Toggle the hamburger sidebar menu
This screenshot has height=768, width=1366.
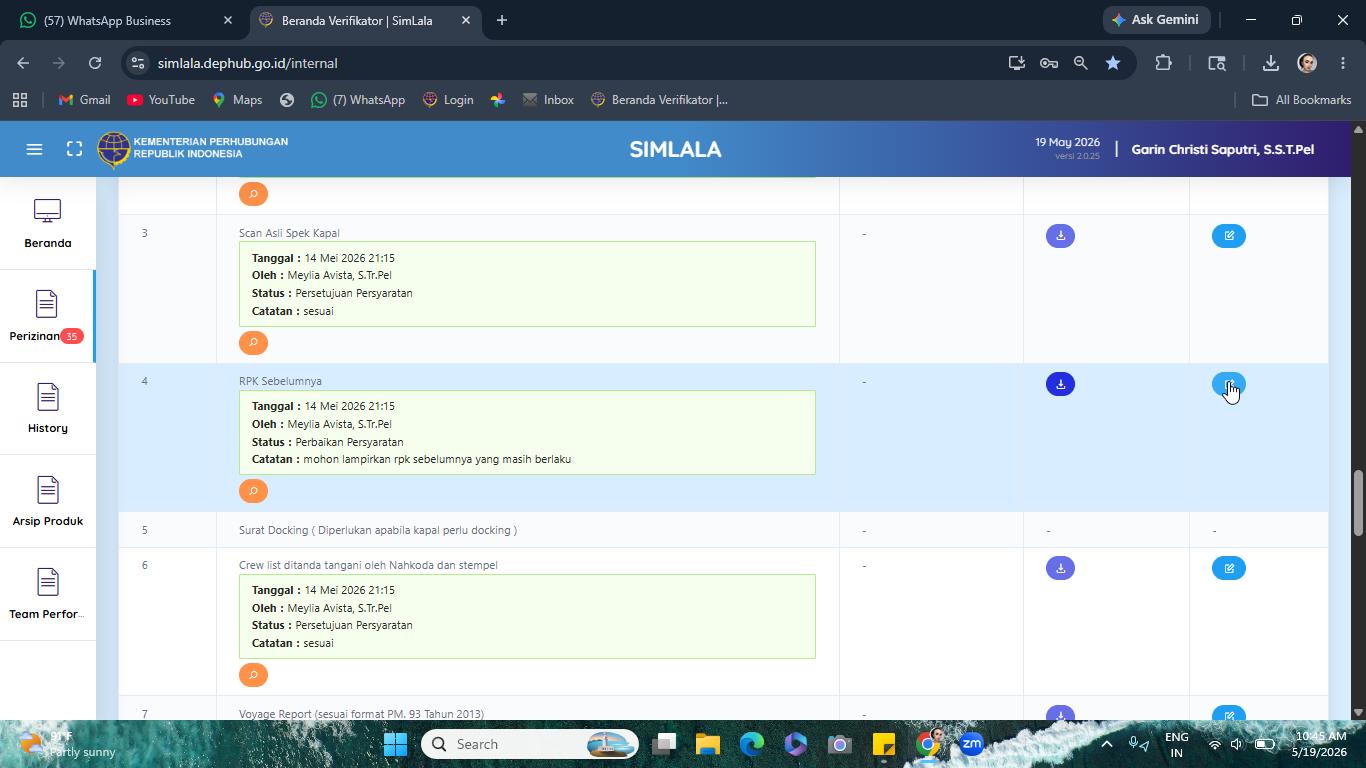[x=34, y=149]
